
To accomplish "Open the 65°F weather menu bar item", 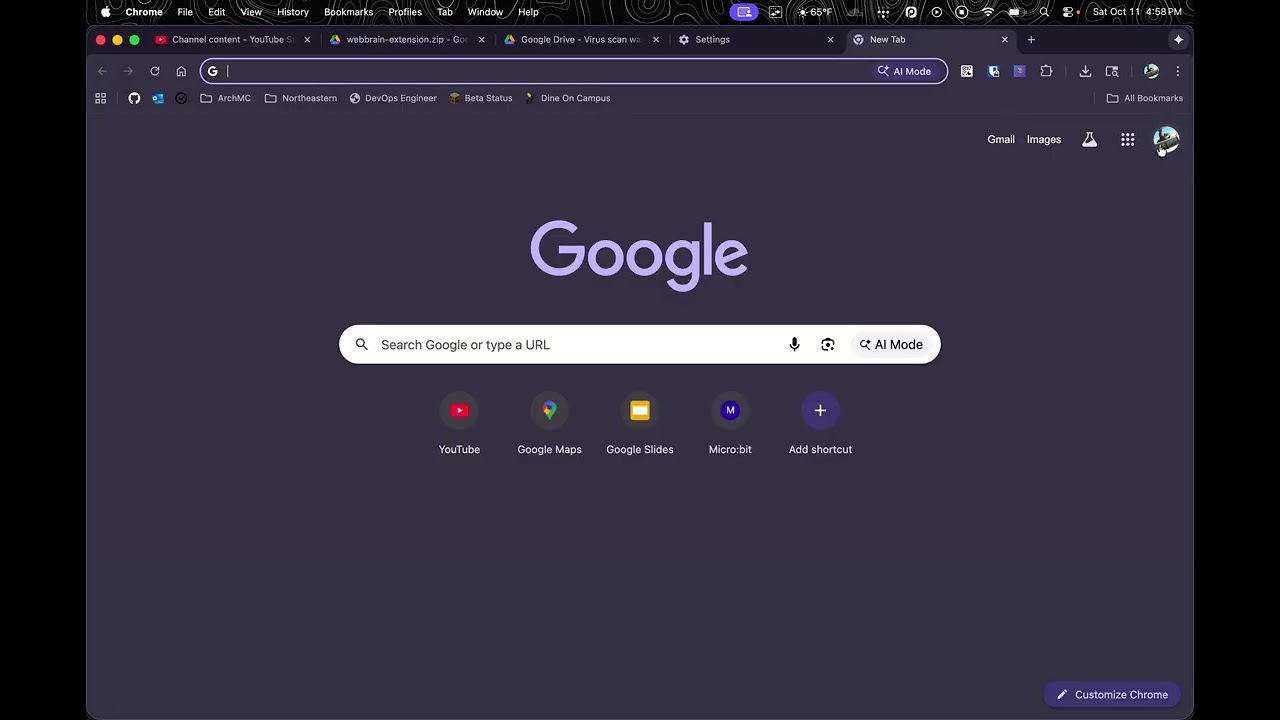I will (x=814, y=12).
